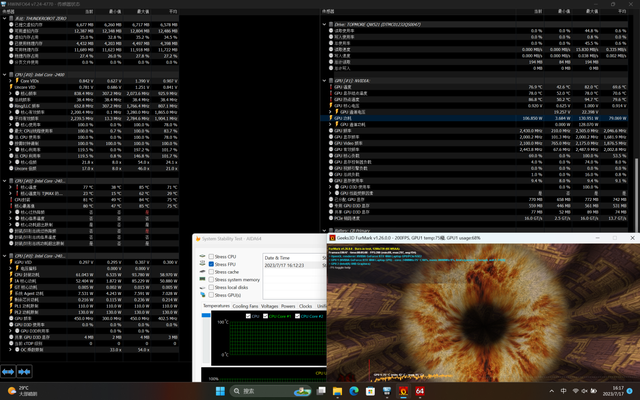The width and height of the screenshot is (640, 400).
Task: Click the AIDA64 taskbar icon
Action: pos(420,391)
